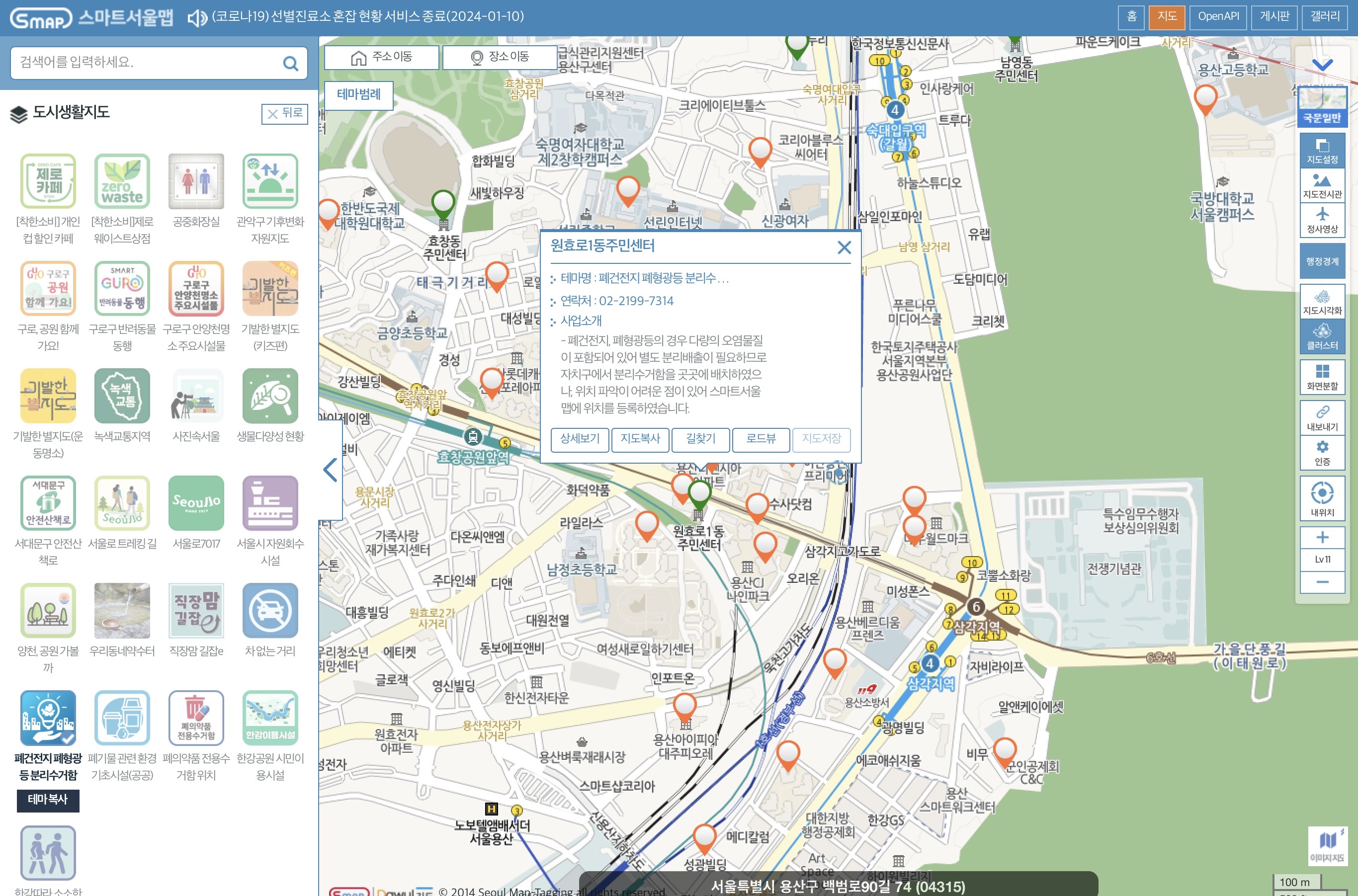Open the 서울로7017 theme icon
The image size is (1358, 896).
(196, 503)
